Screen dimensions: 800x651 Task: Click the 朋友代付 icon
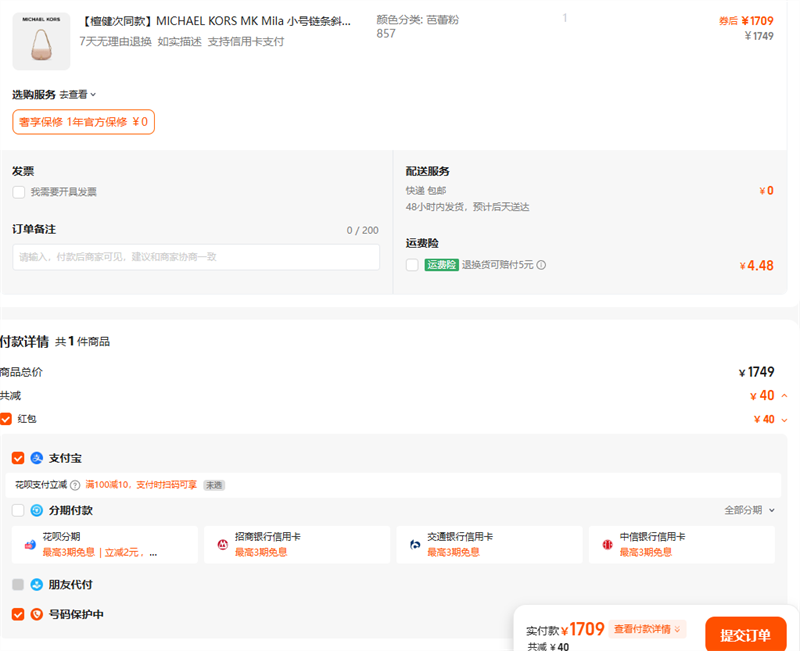point(37,585)
